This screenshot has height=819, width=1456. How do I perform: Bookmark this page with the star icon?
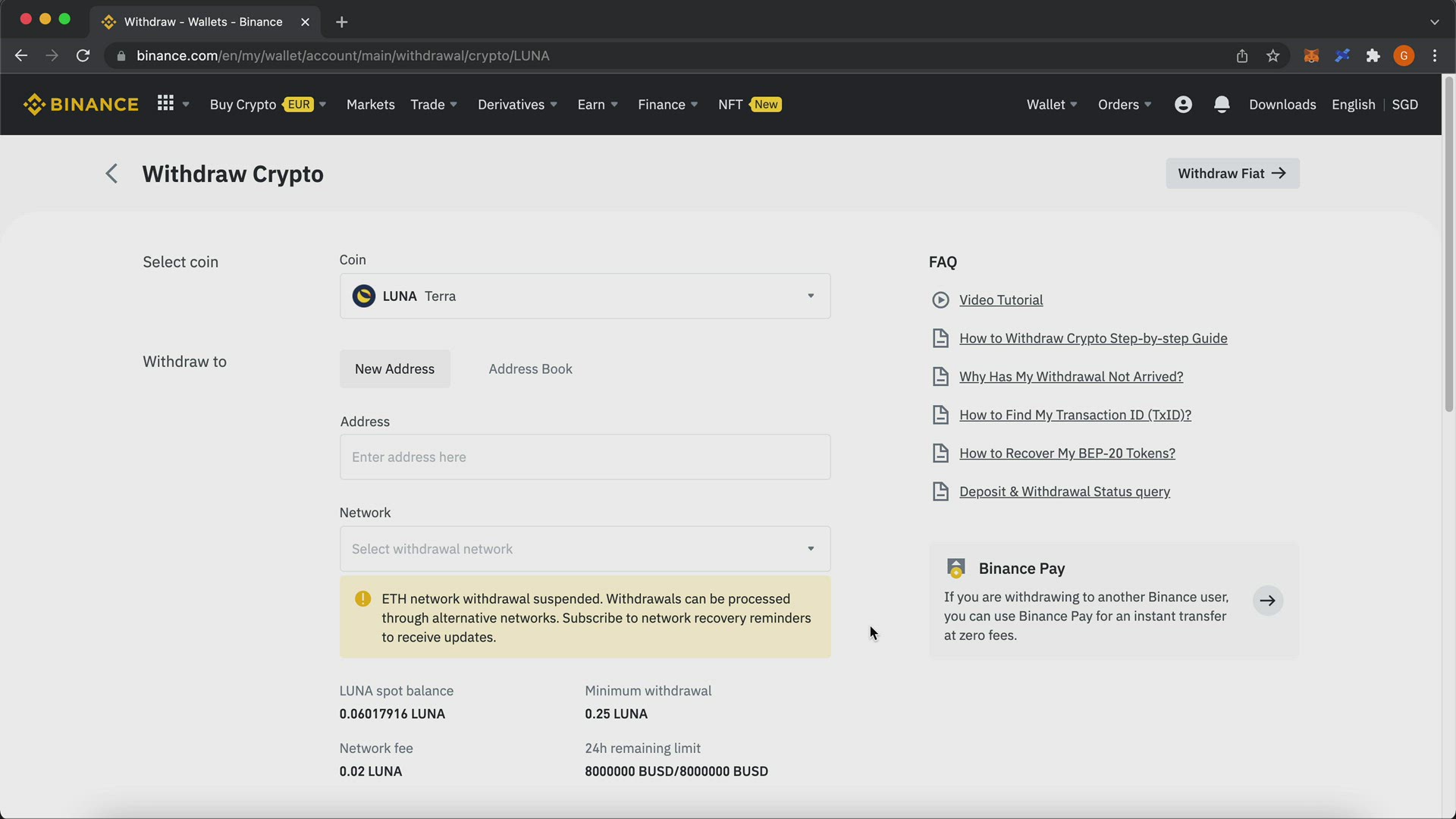pyautogui.click(x=1273, y=56)
